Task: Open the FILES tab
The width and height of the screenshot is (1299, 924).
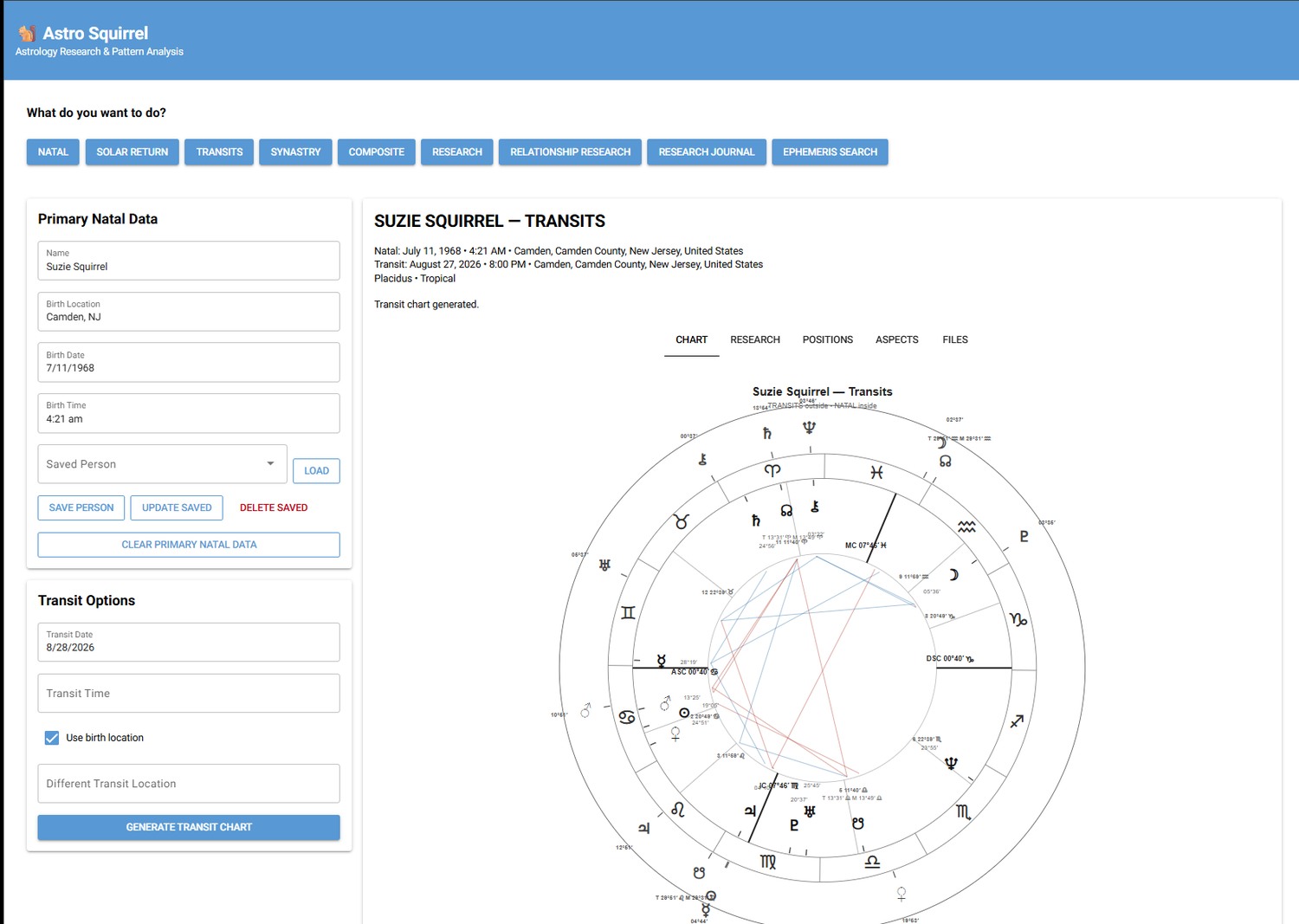Action: pyautogui.click(x=955, y=339)
